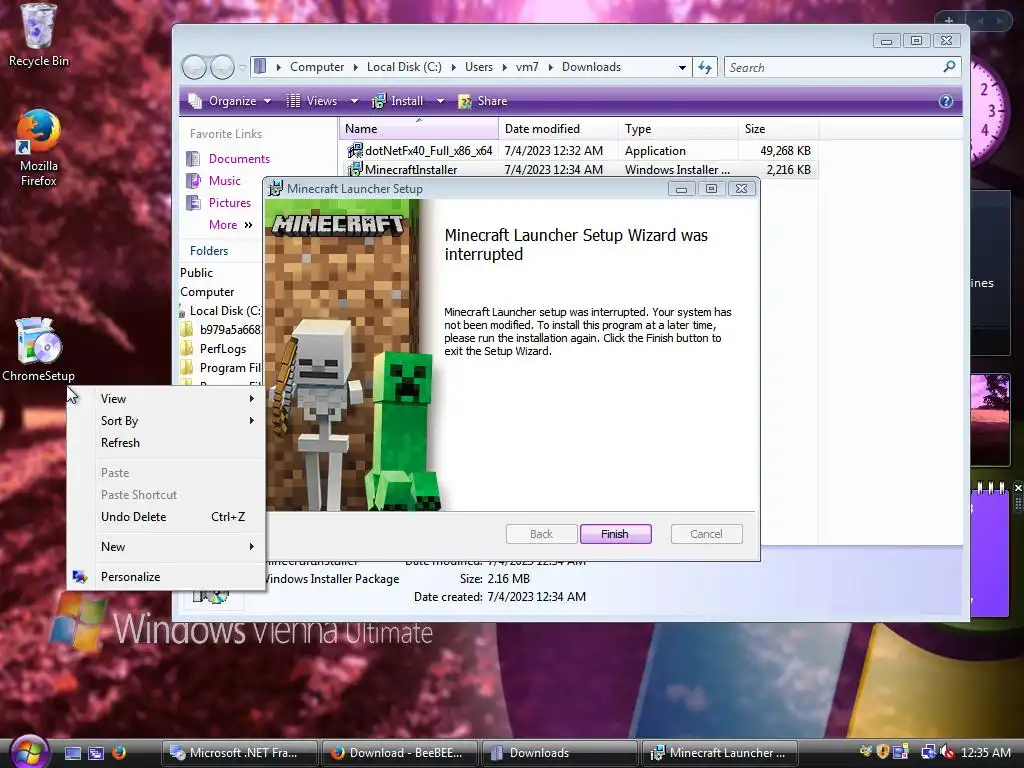Click the Documents favorite link icon
Image resolution: width=1024 pixels, height=768 pixels.
193,159
